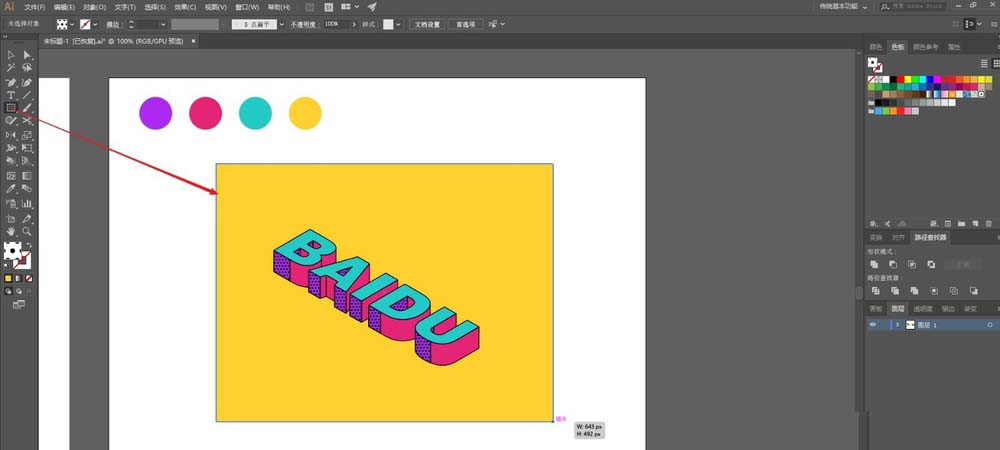
Task: Switch to the 色板 swatches tab
Action: click(x=897, y=47)
